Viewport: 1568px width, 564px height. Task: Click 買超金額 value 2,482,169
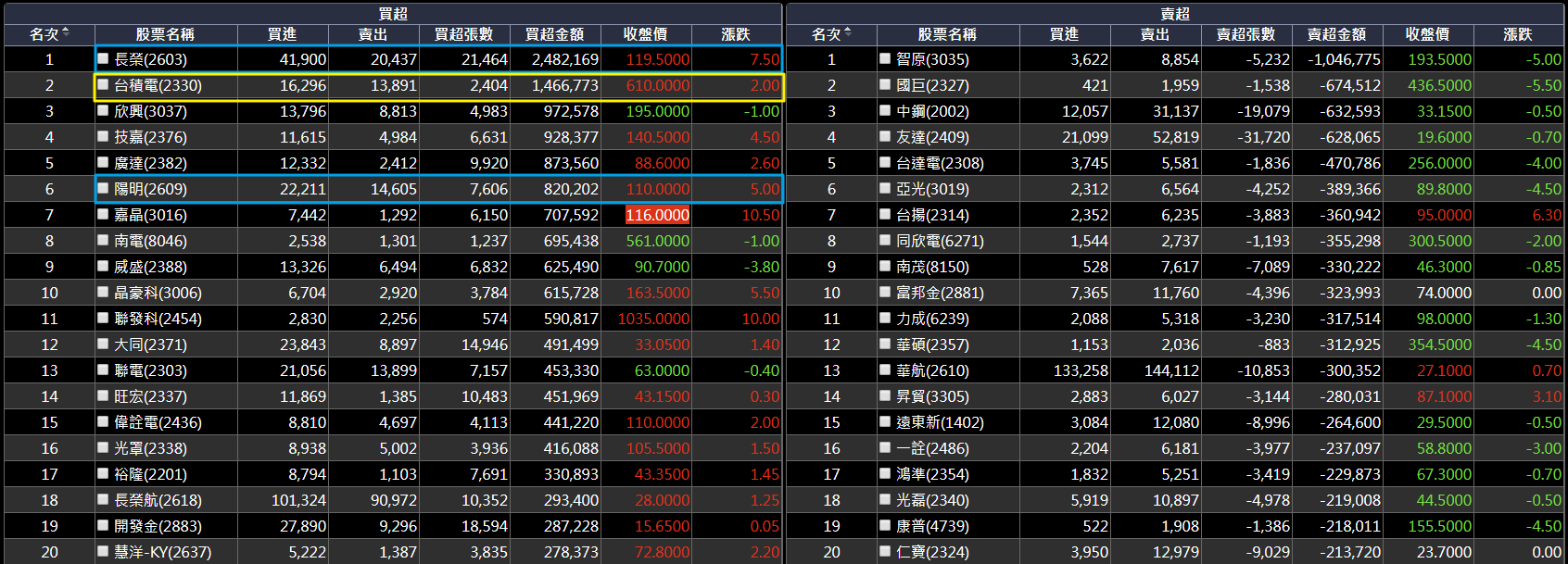click(x=565, y=59)
